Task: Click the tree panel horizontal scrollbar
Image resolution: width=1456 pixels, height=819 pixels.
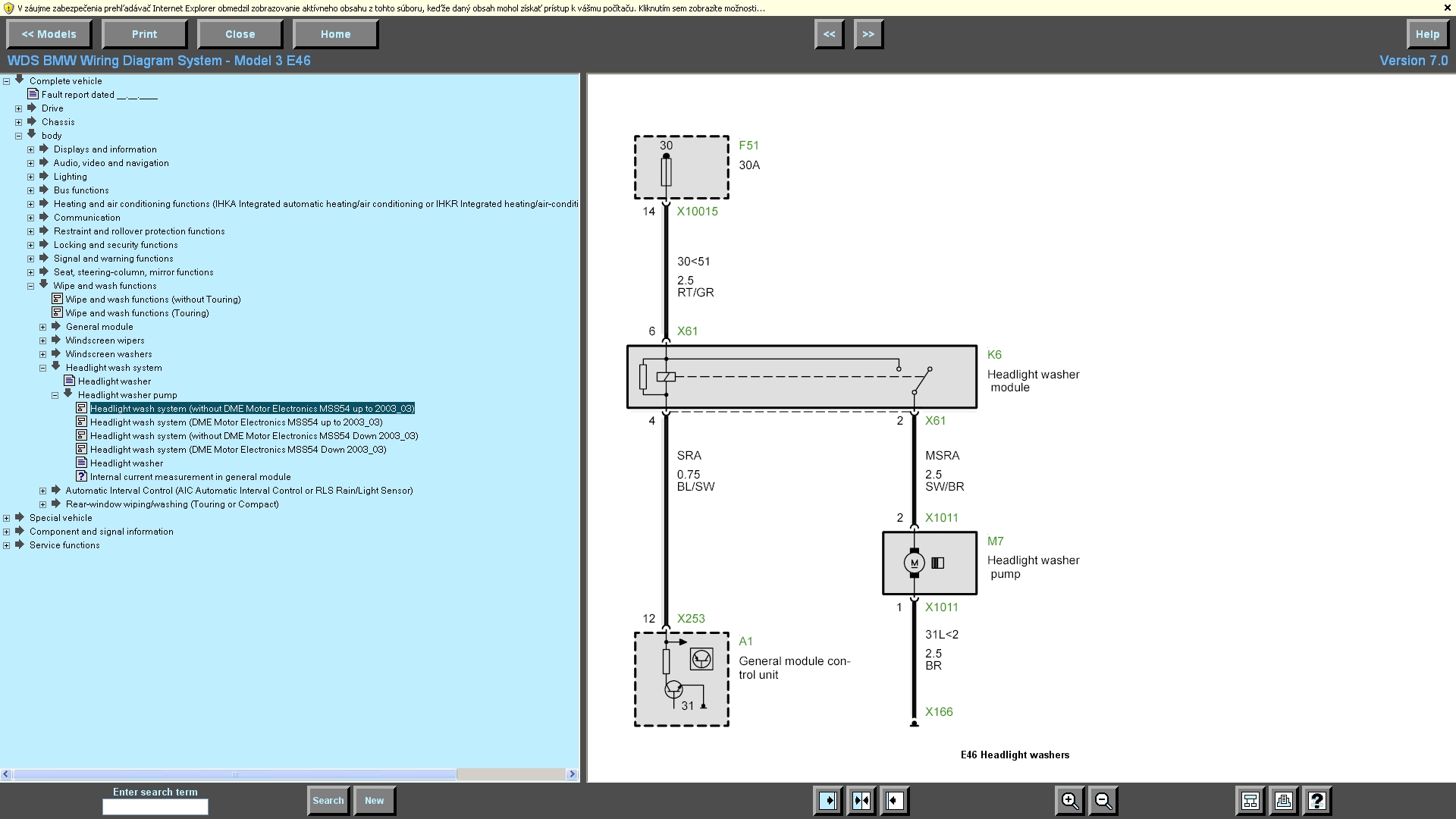Action: point(235,774)
